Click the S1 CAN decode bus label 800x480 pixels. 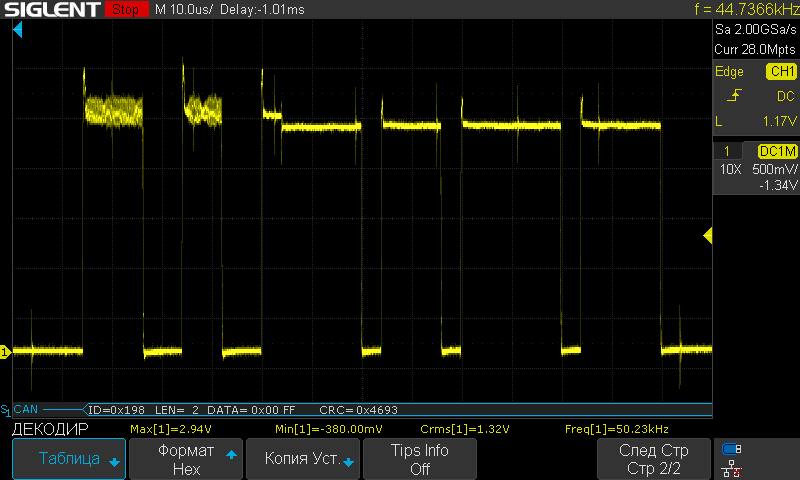click(x=19, y=409)
